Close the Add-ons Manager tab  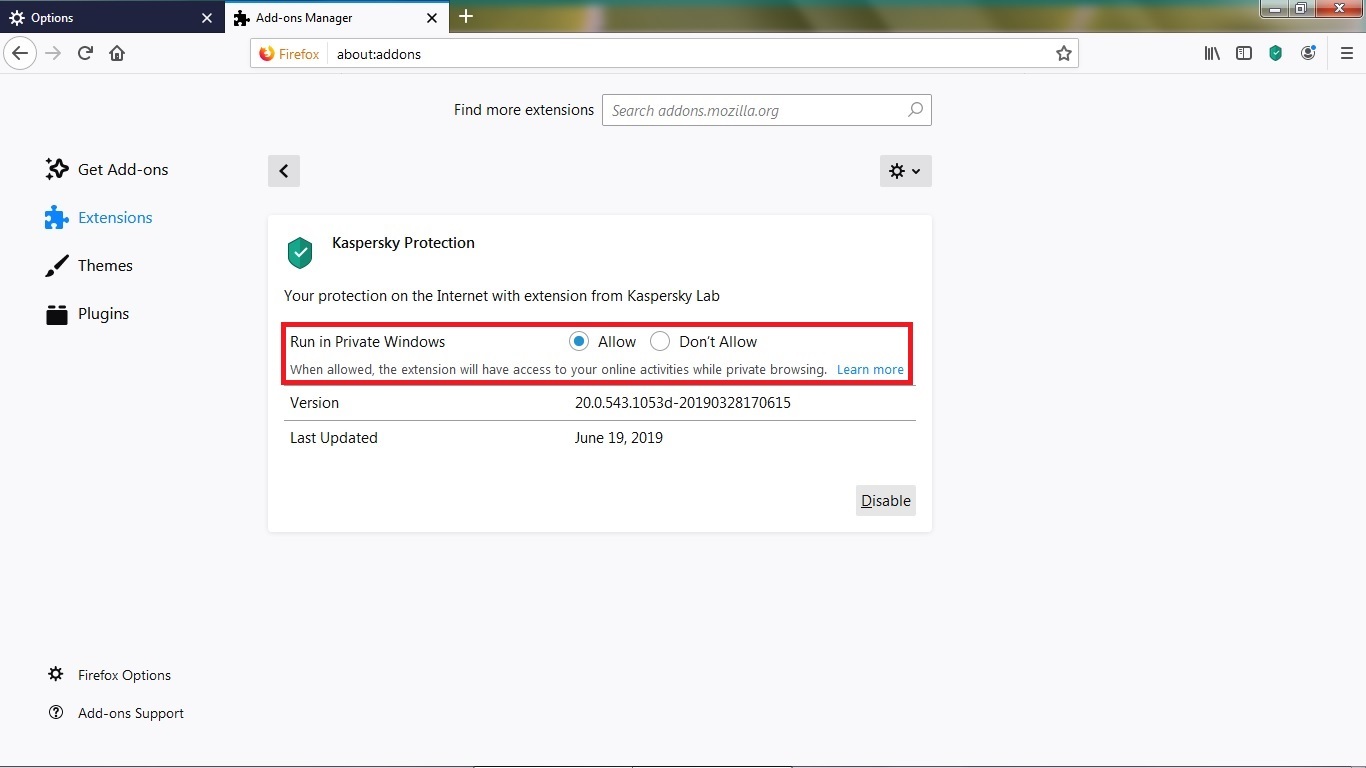[x=432, y=18]
